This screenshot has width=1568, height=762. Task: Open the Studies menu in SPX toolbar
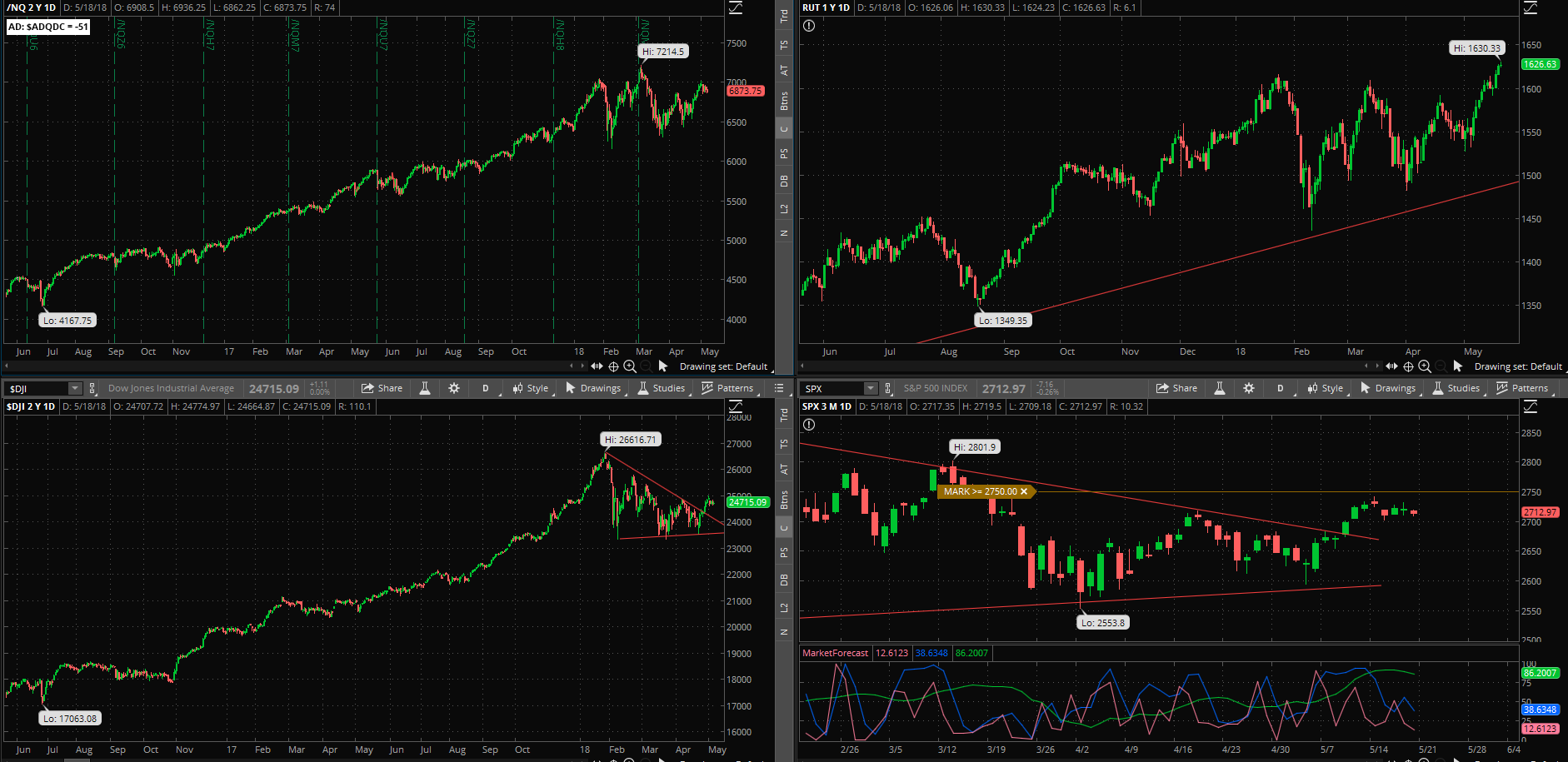1456,388
